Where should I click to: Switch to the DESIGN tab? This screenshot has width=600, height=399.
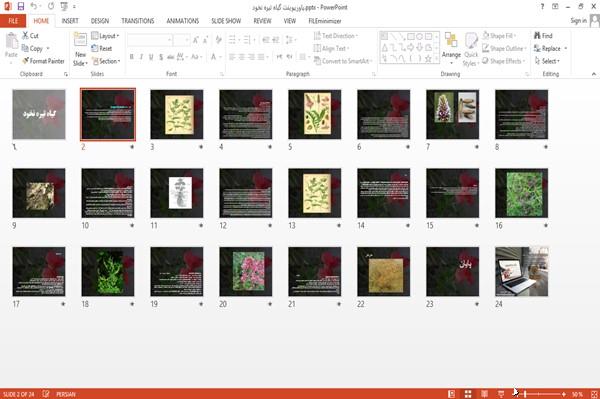100,21
